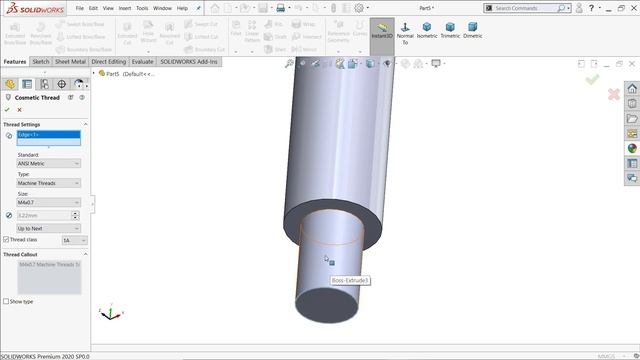
Task: Open the Window menu
Action: coord(162,8)
